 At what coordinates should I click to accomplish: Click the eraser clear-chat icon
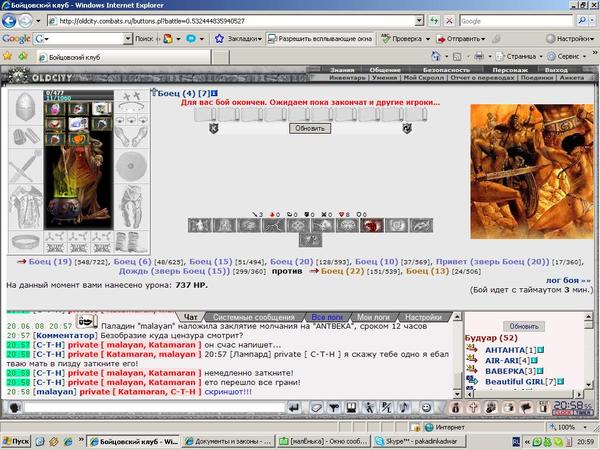316,408
